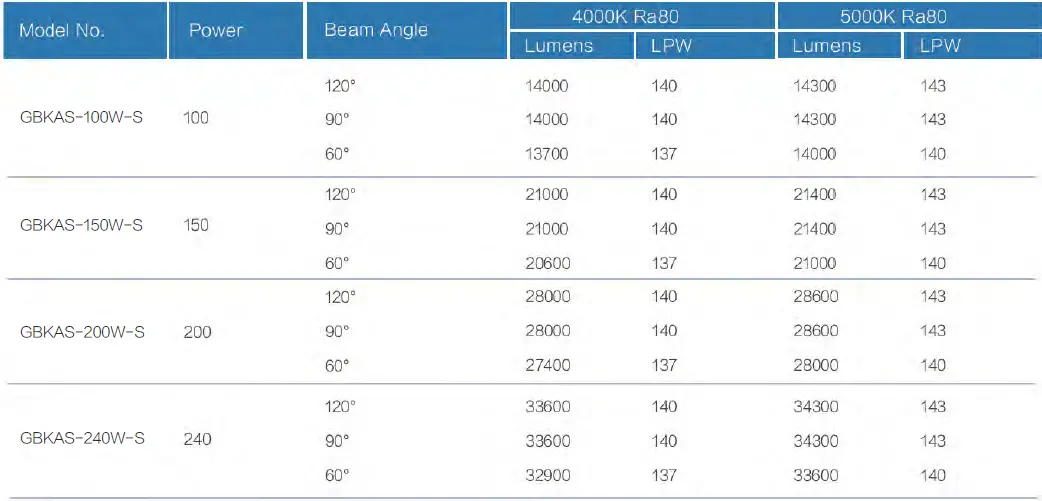
Task: Select the GBKAS-150W-S model cell
Action: (81, 225)
